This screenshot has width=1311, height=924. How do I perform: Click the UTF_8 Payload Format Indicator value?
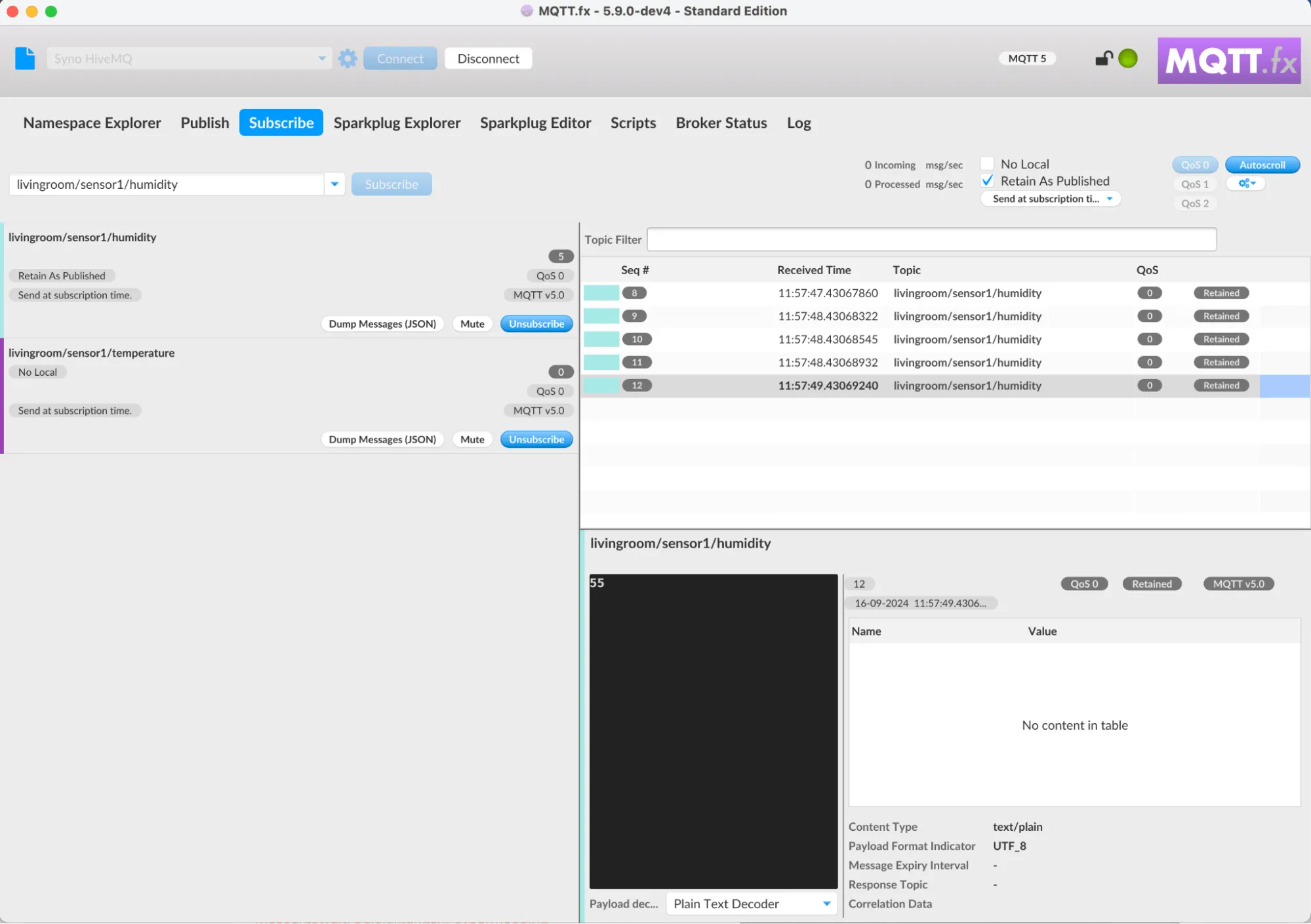point(1009,846)
